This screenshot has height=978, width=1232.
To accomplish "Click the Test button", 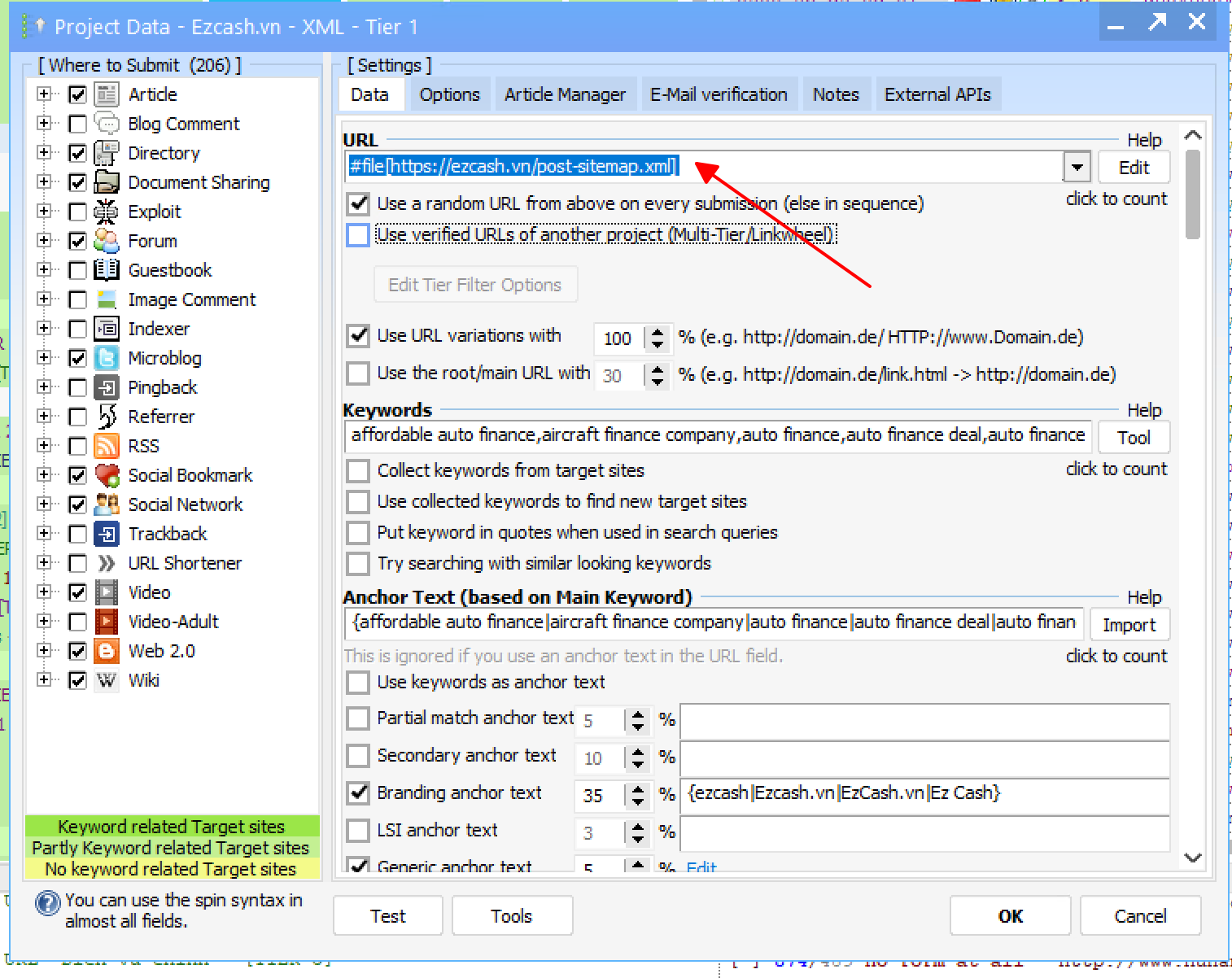I will [x=388, y=916].
